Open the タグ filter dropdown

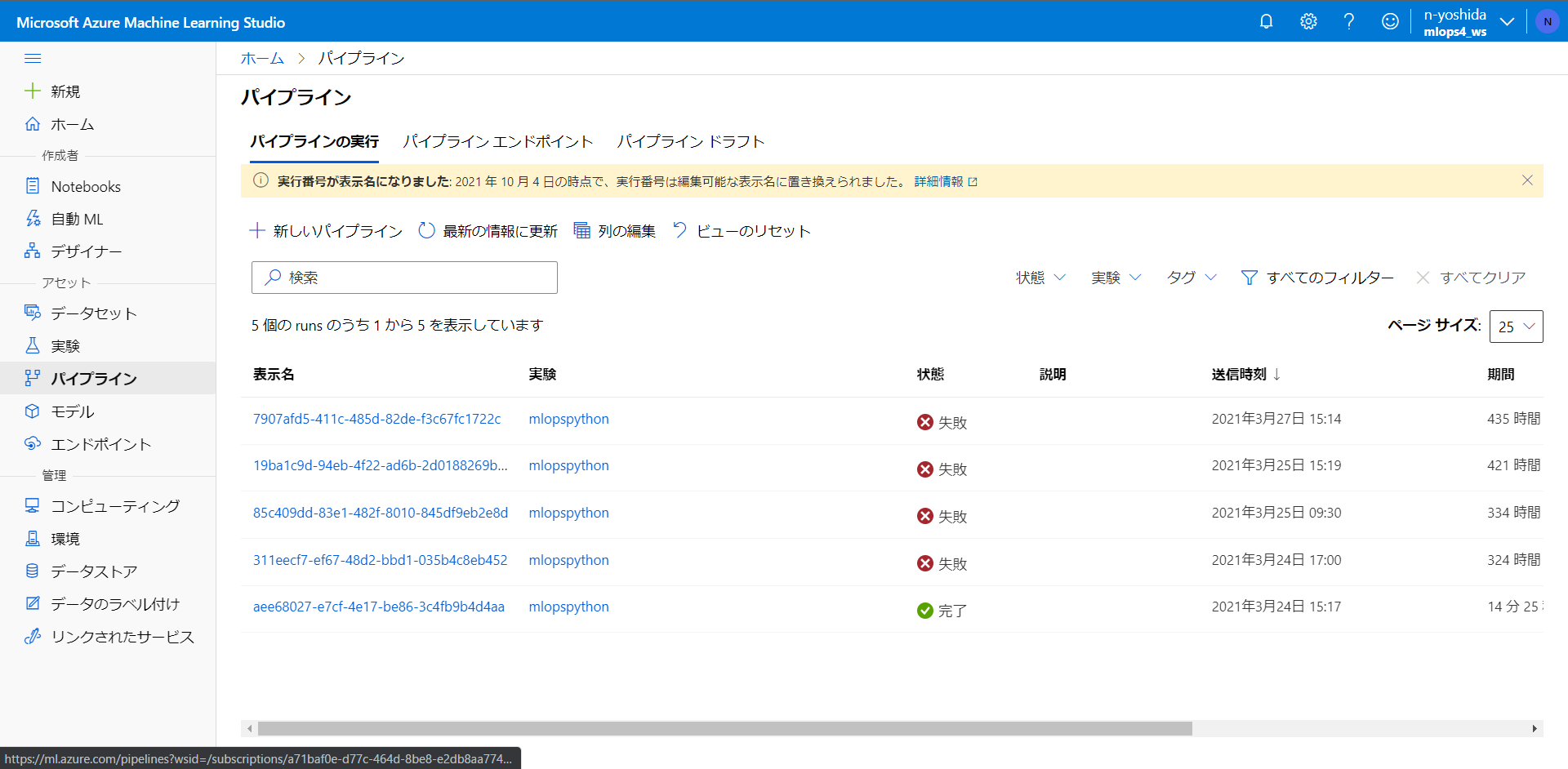click(1192, 278)
